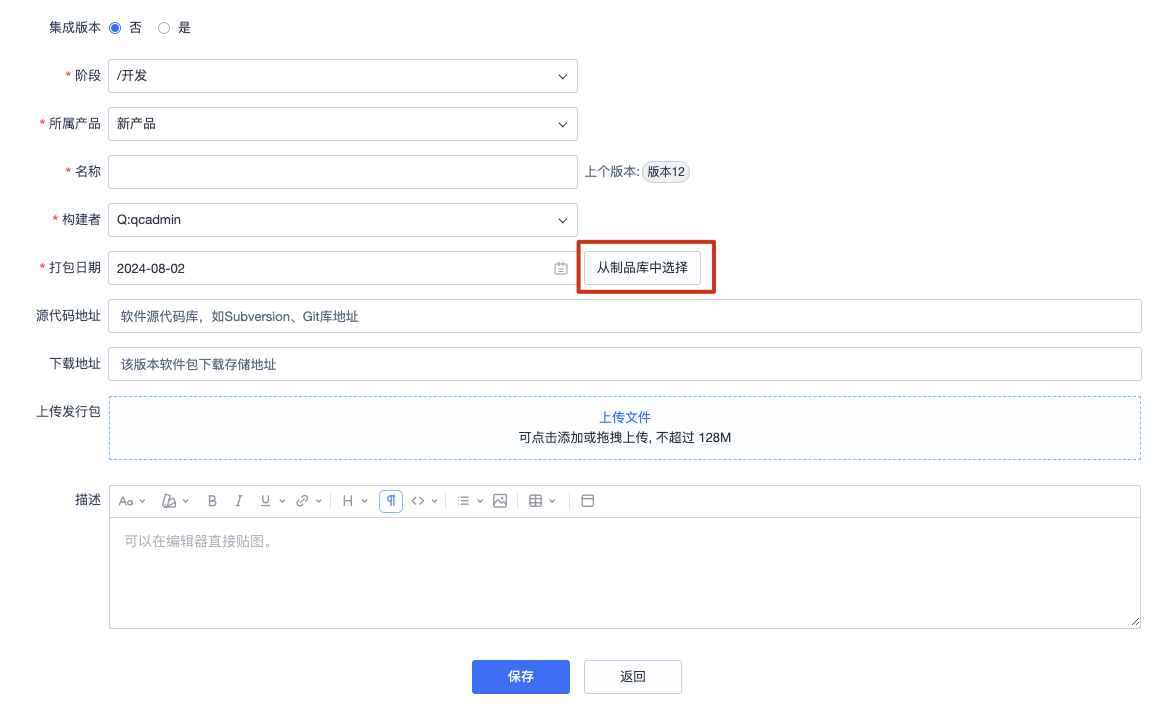The height and width of the screenshot is (713, 1165).
Task: Click 从制品库中选择 button
Action: (x=643, y=267)
